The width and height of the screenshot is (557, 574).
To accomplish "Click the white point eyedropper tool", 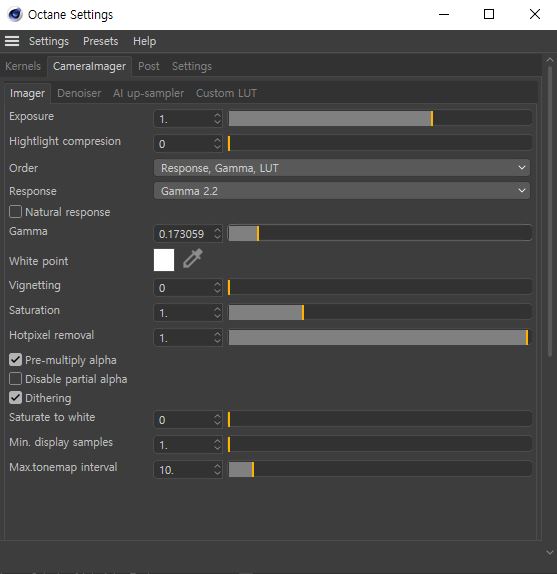I will [x=193, y=258].
